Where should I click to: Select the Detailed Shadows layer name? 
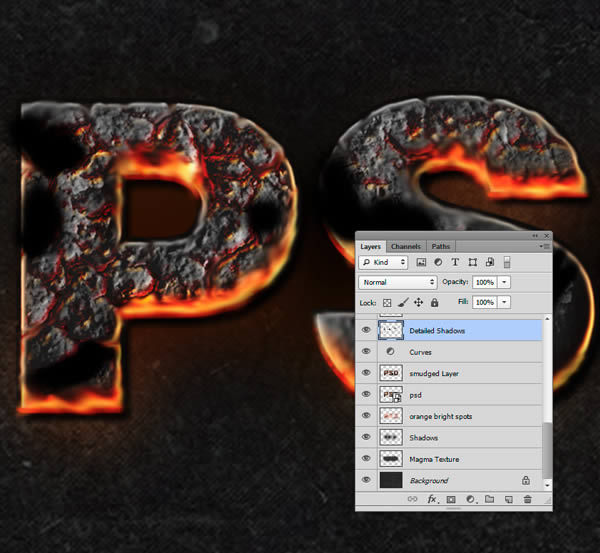(437, 331)
